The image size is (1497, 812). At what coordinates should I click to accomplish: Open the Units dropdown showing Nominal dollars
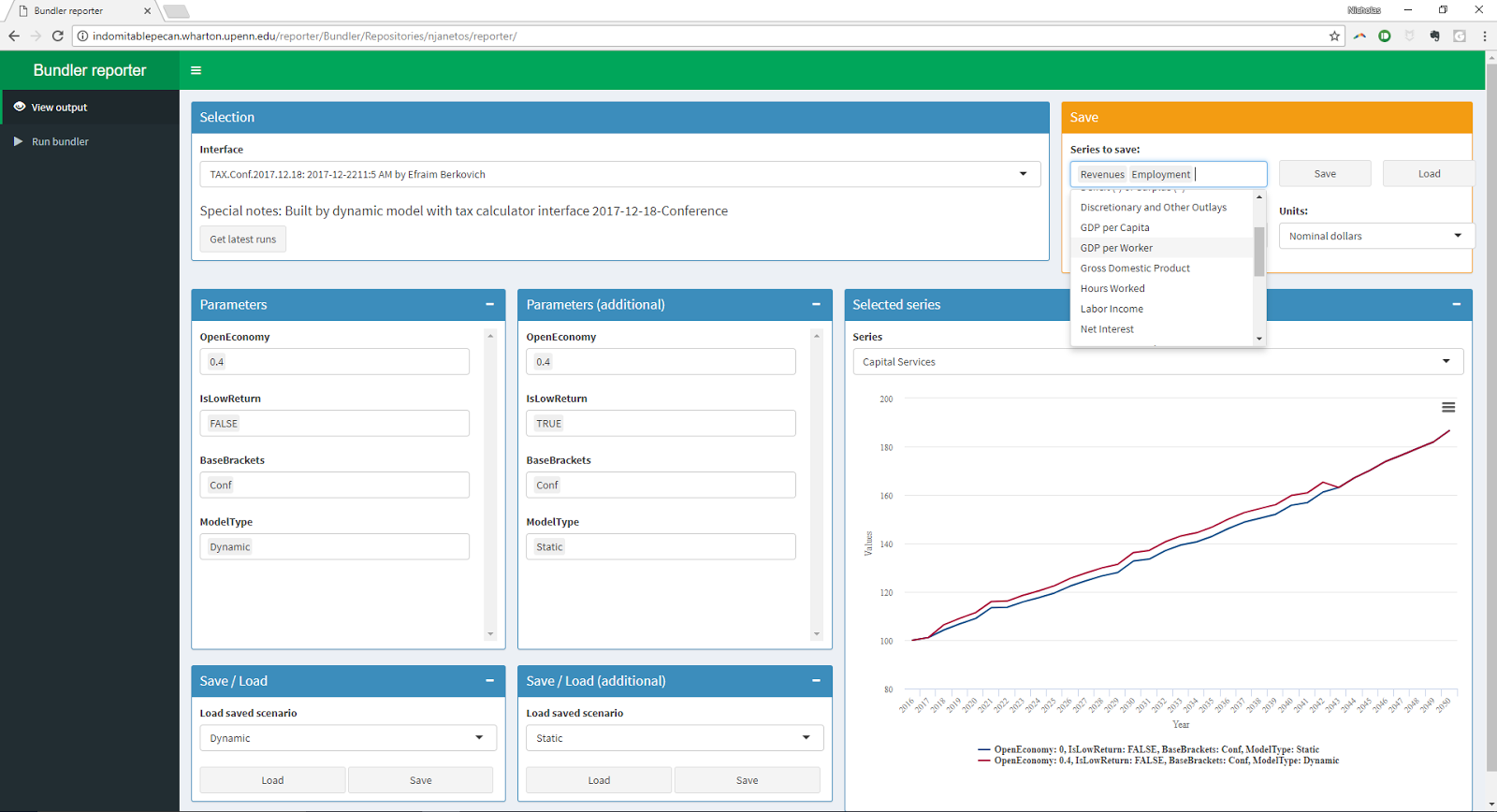[x=1376, y=236]
